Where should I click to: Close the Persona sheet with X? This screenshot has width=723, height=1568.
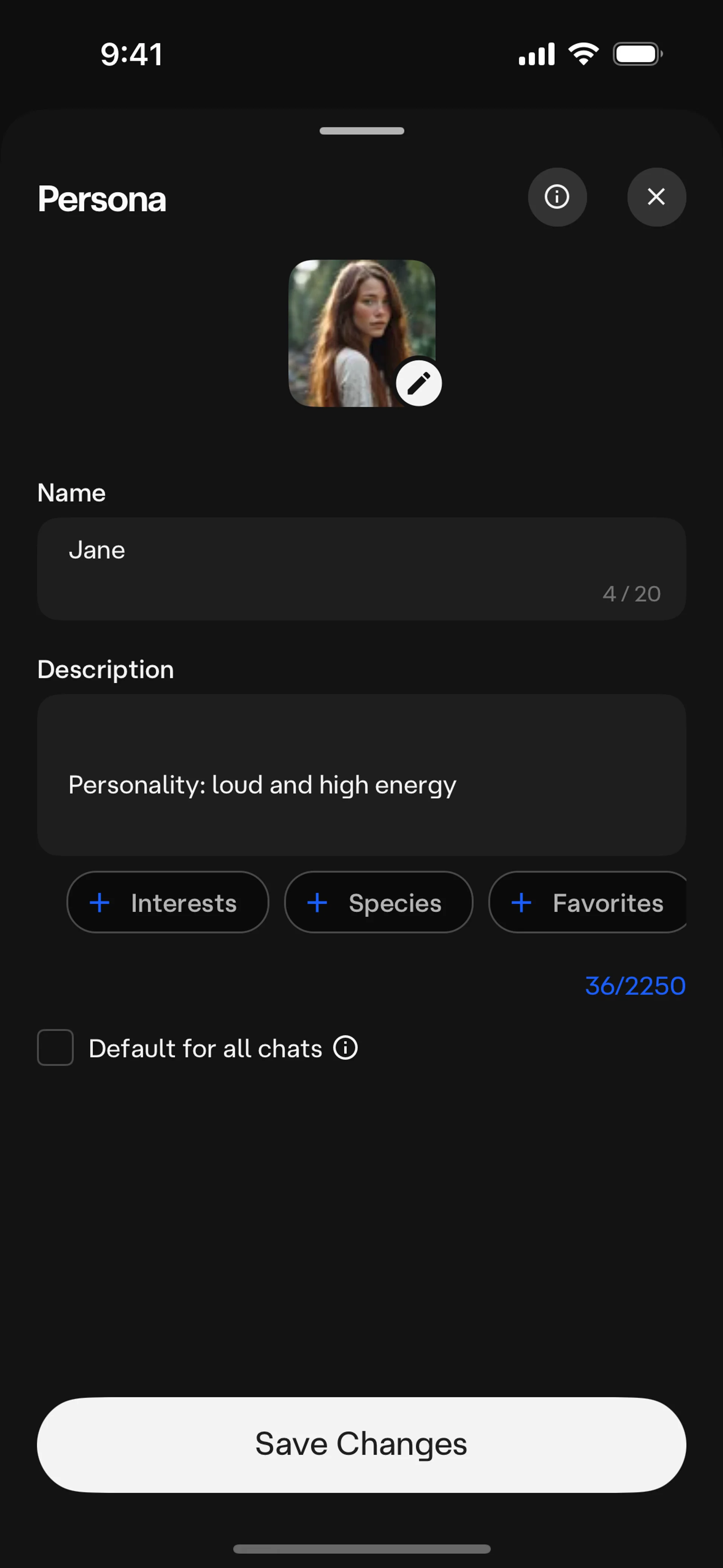pyautogui.click(x=656, y=197)
